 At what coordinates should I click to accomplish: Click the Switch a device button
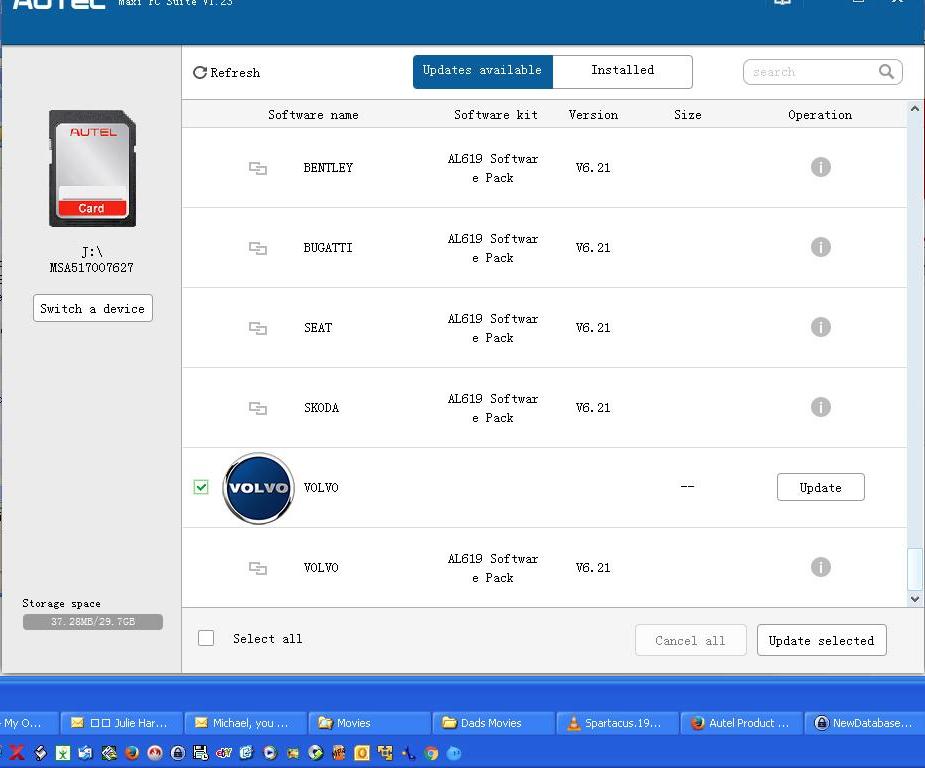point(92,308)
